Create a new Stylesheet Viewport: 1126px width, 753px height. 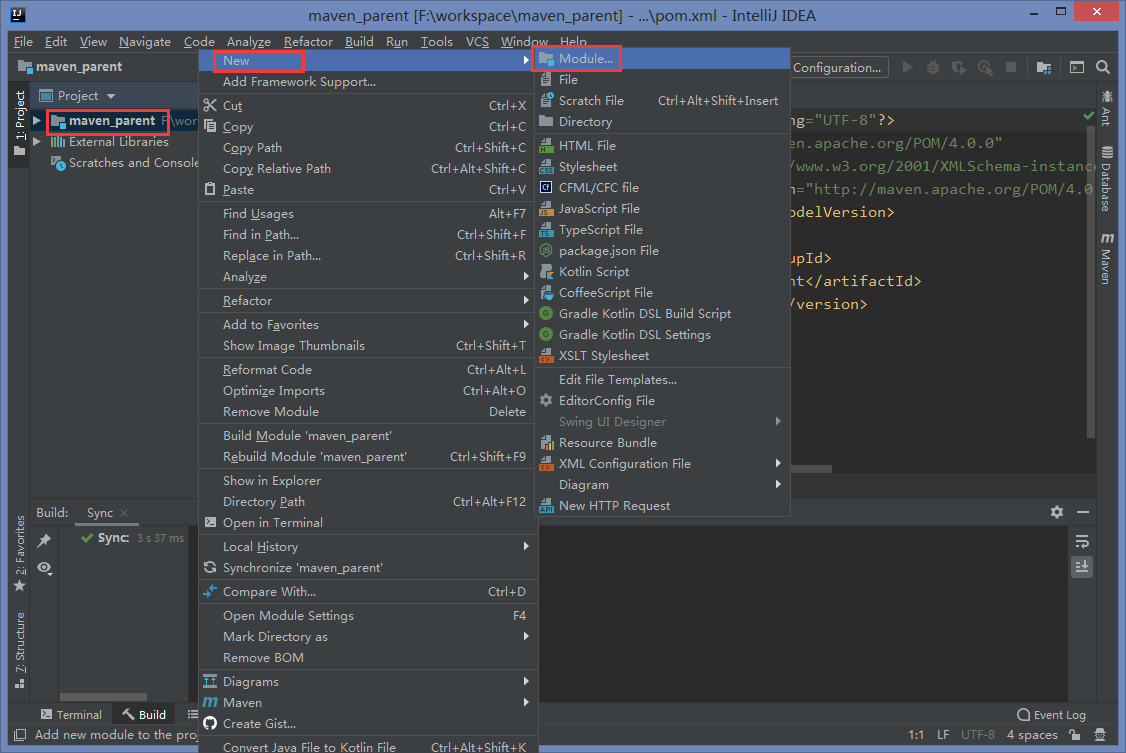pos(662,167)
